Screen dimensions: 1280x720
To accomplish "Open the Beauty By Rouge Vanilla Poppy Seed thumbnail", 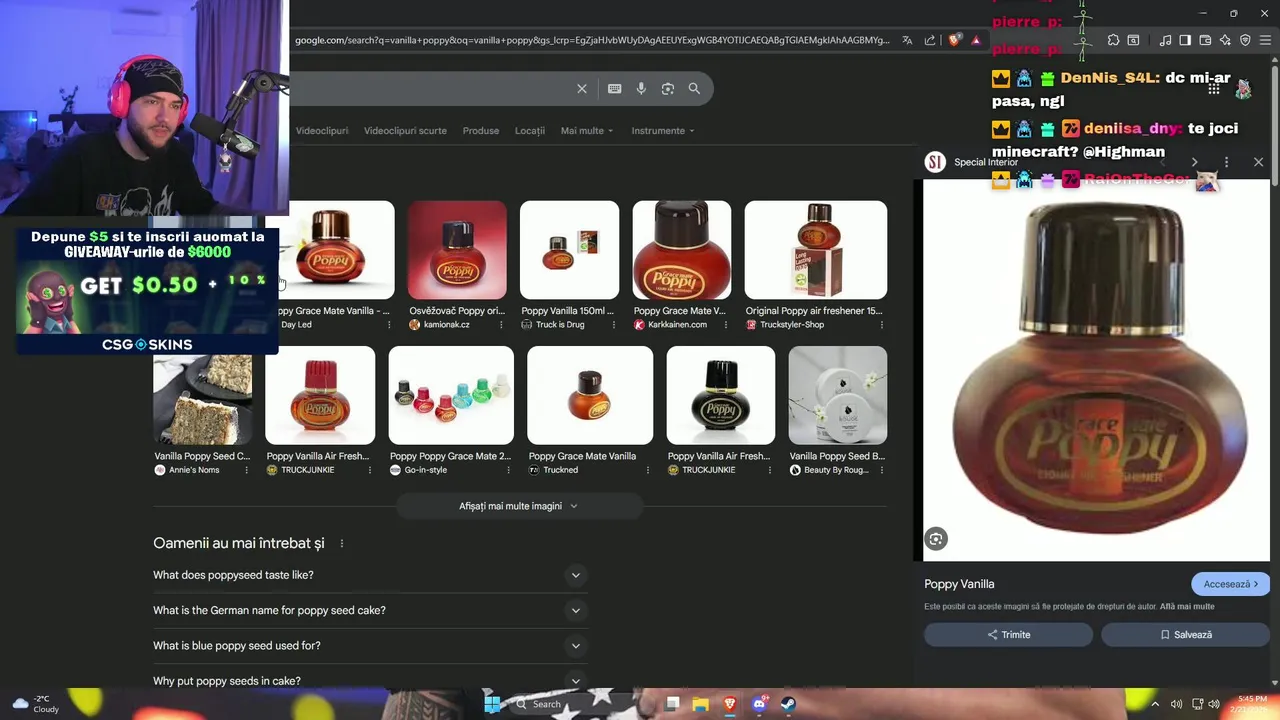I will click(838, 395).
